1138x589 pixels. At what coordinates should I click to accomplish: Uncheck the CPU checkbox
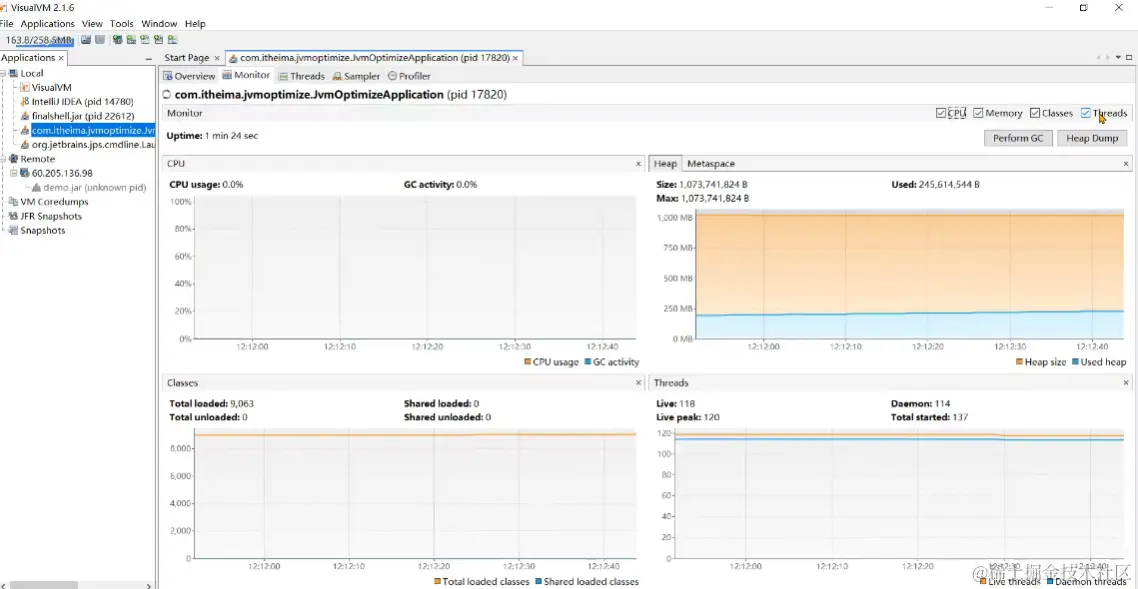[941, 113]
